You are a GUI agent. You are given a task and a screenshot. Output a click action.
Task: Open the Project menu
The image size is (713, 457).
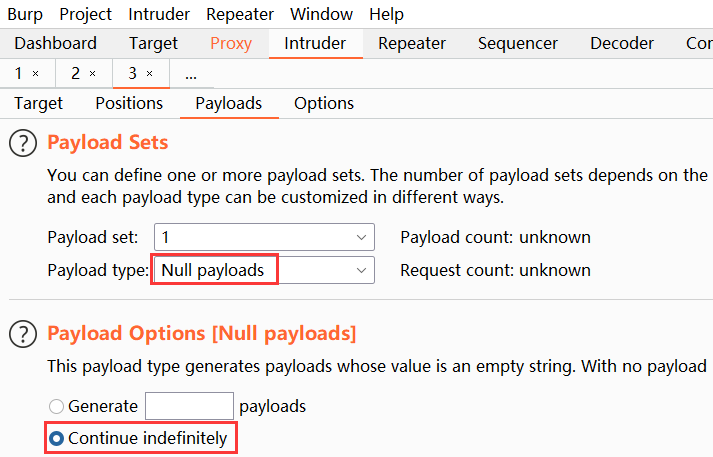pos(86,14)
